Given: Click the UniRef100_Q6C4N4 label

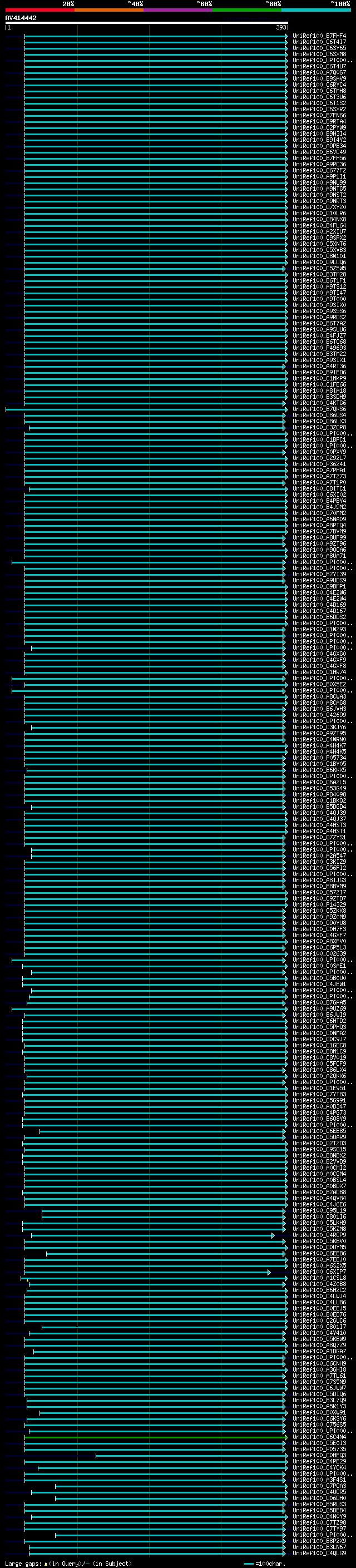Looking at the screenshot, I should point(319,1437).
